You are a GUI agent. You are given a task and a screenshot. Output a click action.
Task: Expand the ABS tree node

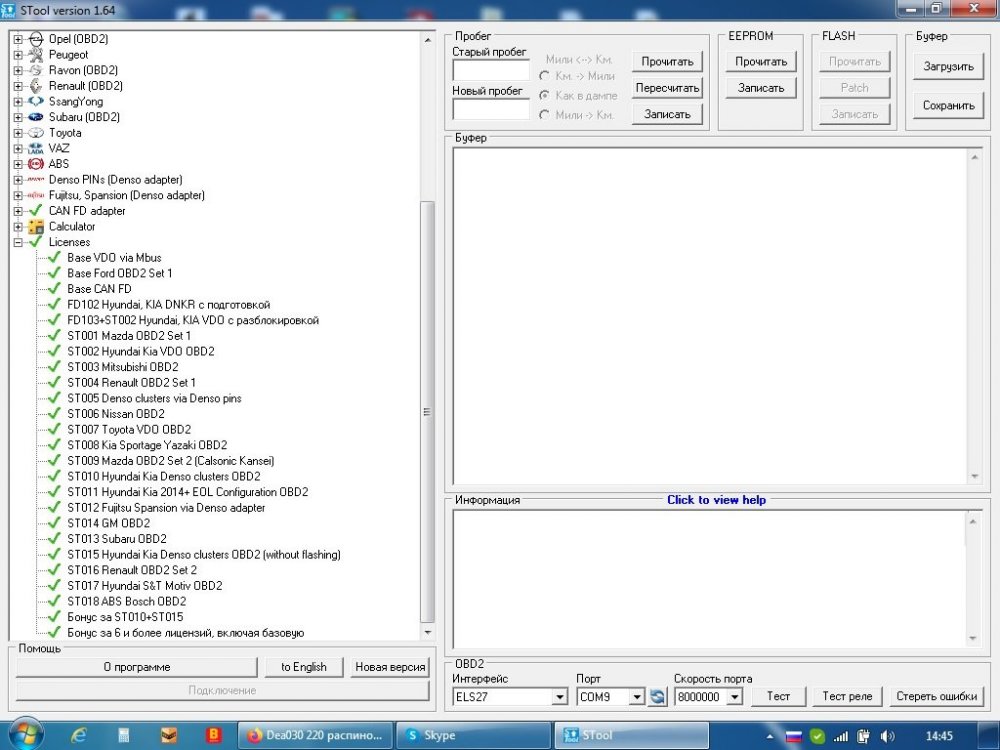pos(18,164)
